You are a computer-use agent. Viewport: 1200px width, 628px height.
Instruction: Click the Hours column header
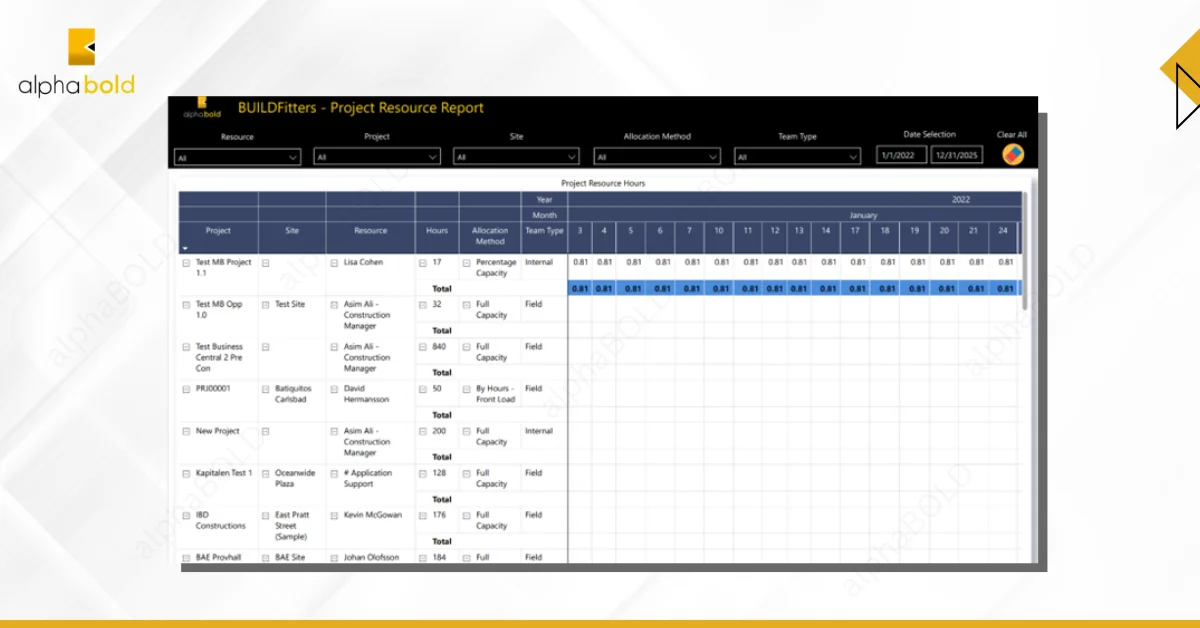pyautogui.click(x=437, y=230)
